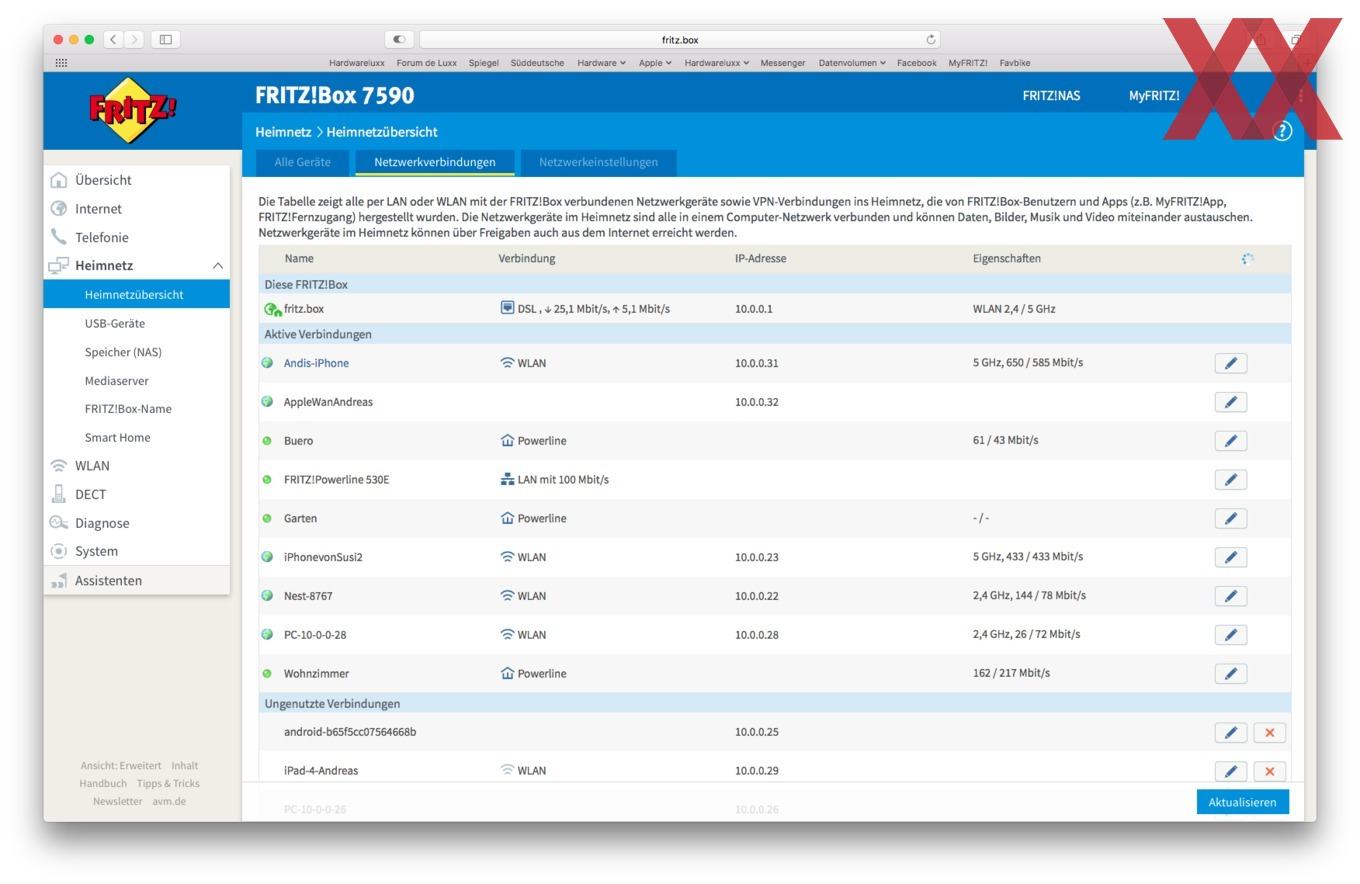The width and height of the screenshot is (1360, 884).
Task: Expand the Hardware bookmarks dropdown
Action: (601, 63)
